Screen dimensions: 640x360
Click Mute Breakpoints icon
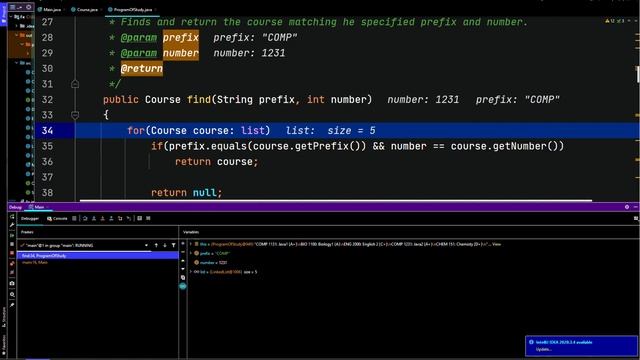click(x=12, y=273)
